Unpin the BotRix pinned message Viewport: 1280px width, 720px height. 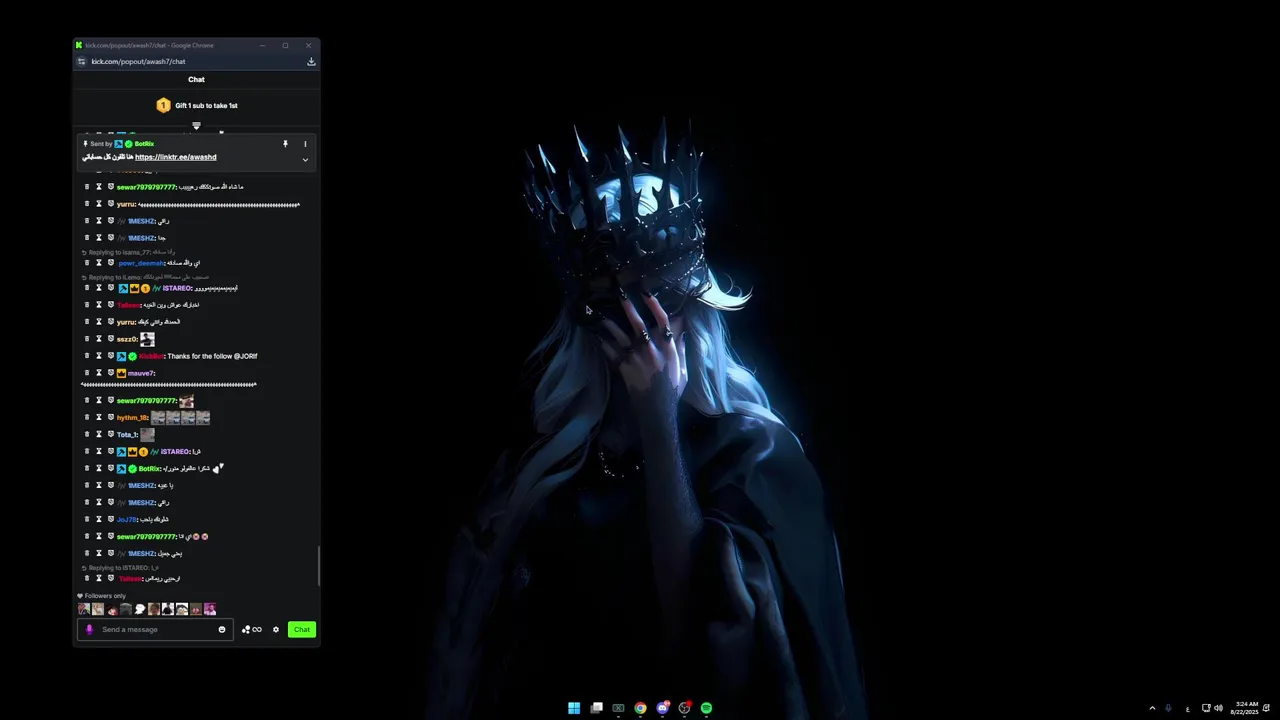coord(285,144)
